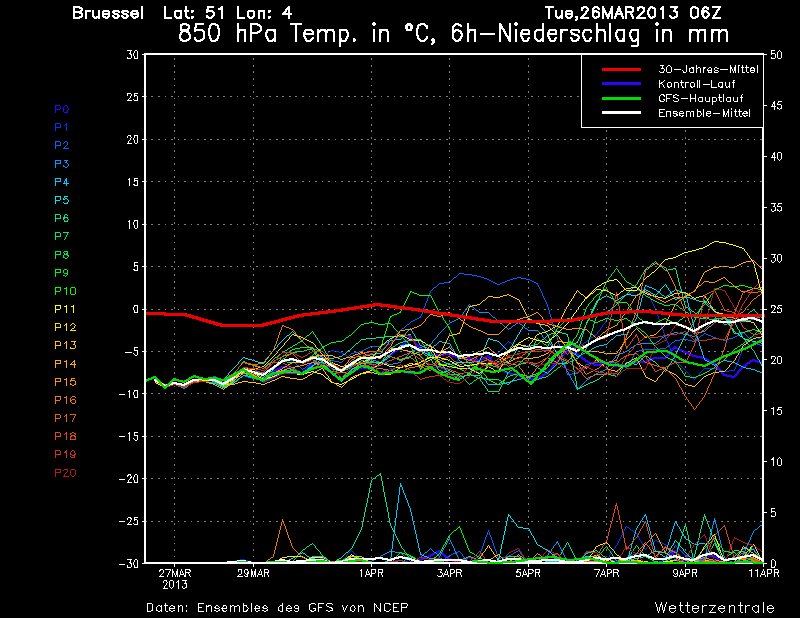Screen dimensions: 800x618
Task: Click the 11APR date axis label
Action: click(764, 574)
